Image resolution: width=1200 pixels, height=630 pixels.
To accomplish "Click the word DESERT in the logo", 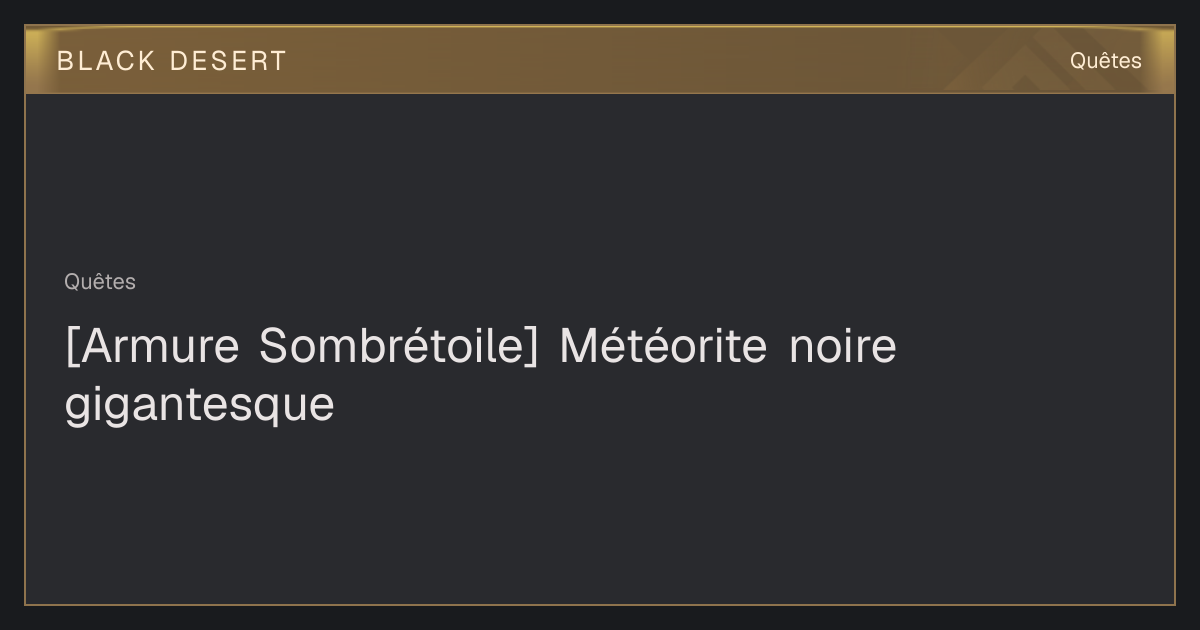I will [x=228, y=60].
